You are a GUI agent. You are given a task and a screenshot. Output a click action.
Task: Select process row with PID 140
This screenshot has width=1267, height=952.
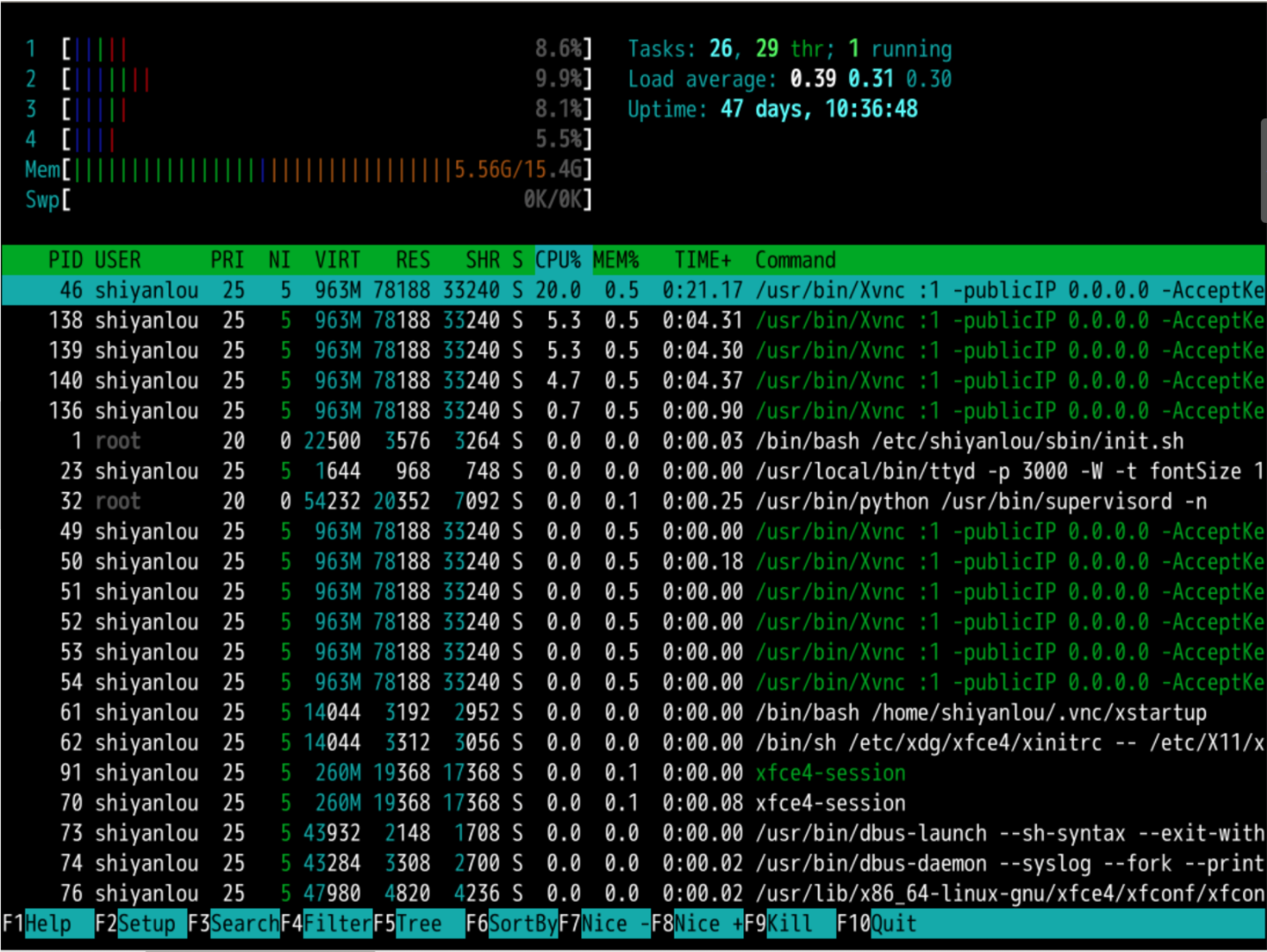[x=633, y=381]
